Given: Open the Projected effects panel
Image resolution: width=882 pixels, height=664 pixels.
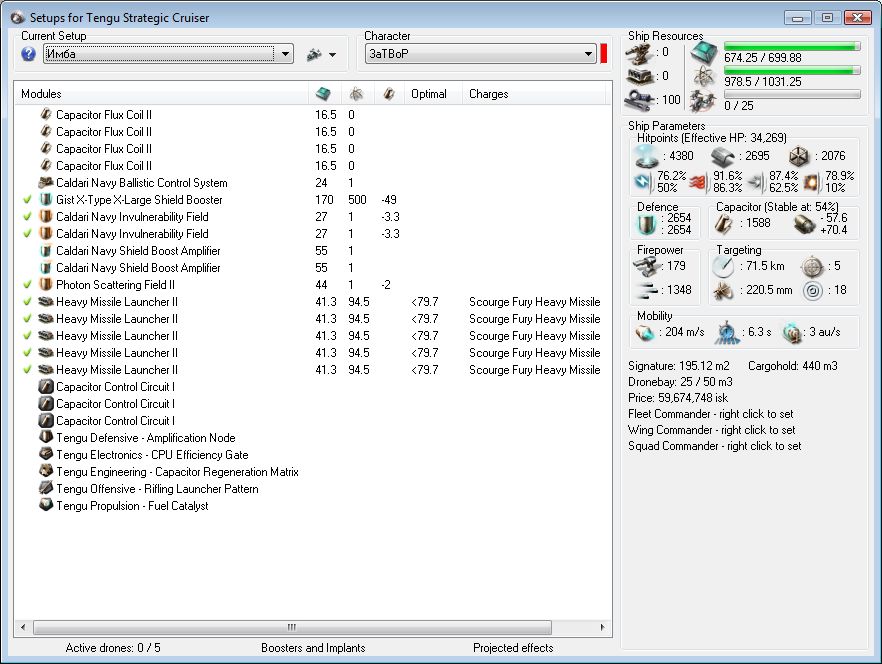Looking at the screenshot, I should point(513,648).
